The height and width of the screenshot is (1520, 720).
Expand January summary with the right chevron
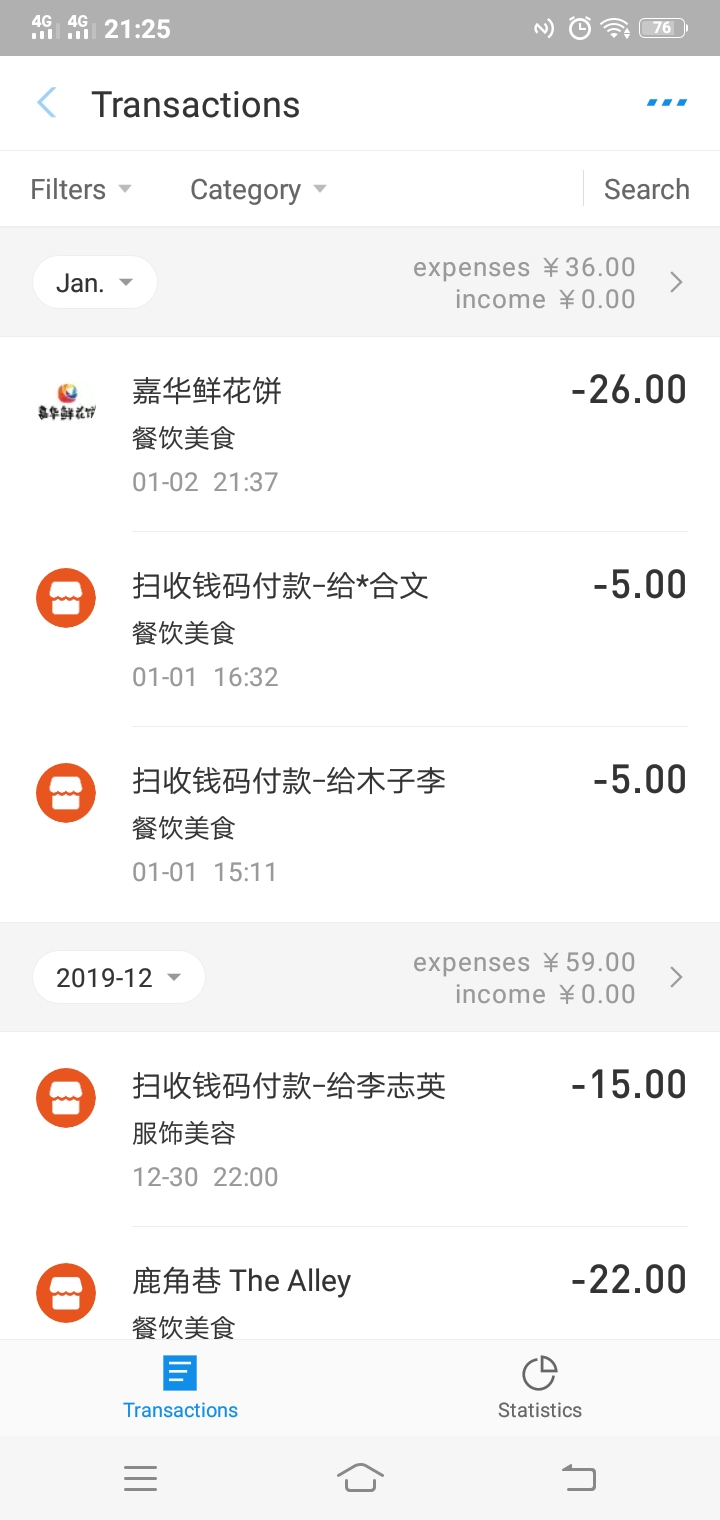pos(676,283)
